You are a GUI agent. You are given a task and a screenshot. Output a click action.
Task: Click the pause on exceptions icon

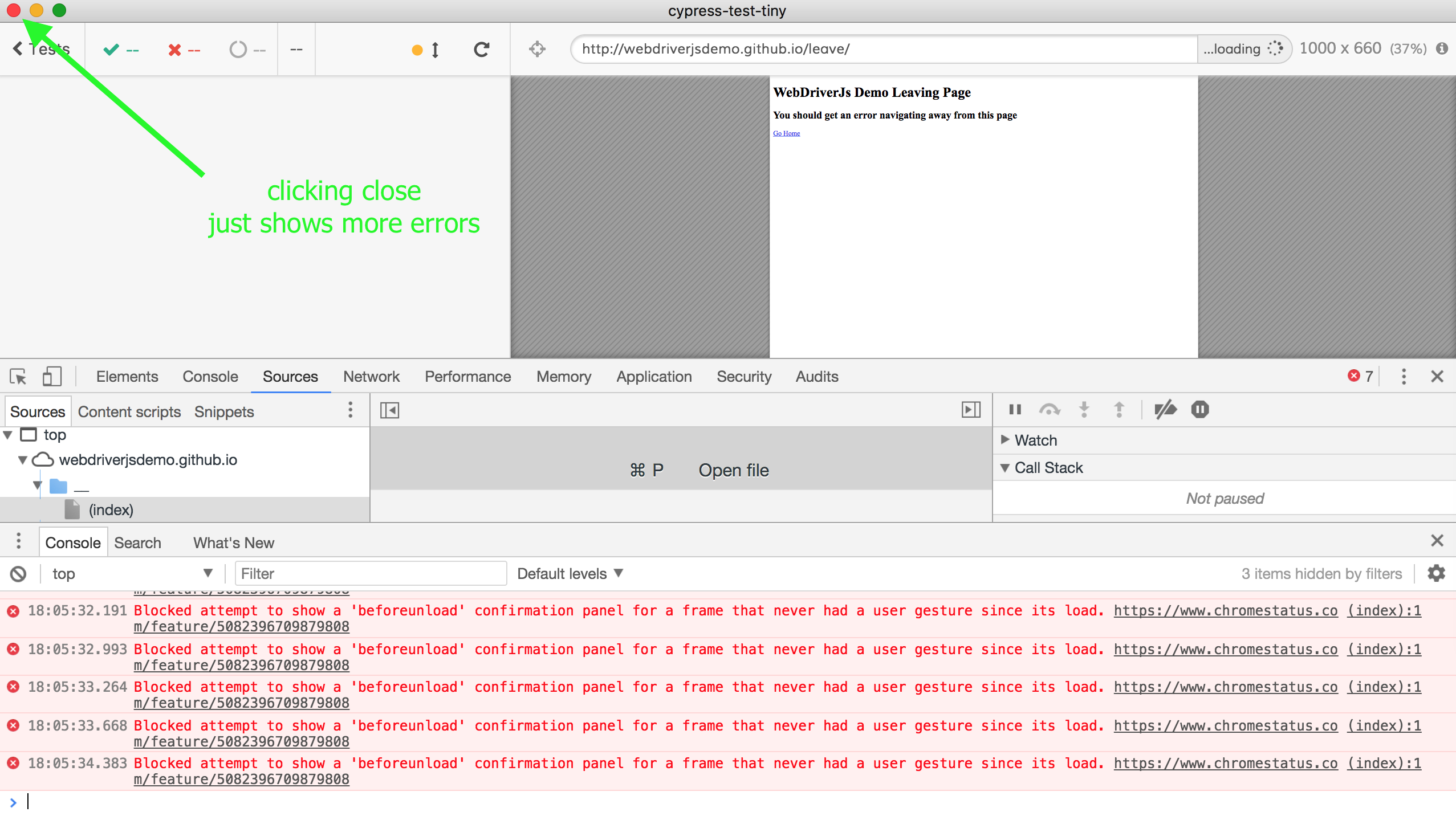click(1199, 410)
